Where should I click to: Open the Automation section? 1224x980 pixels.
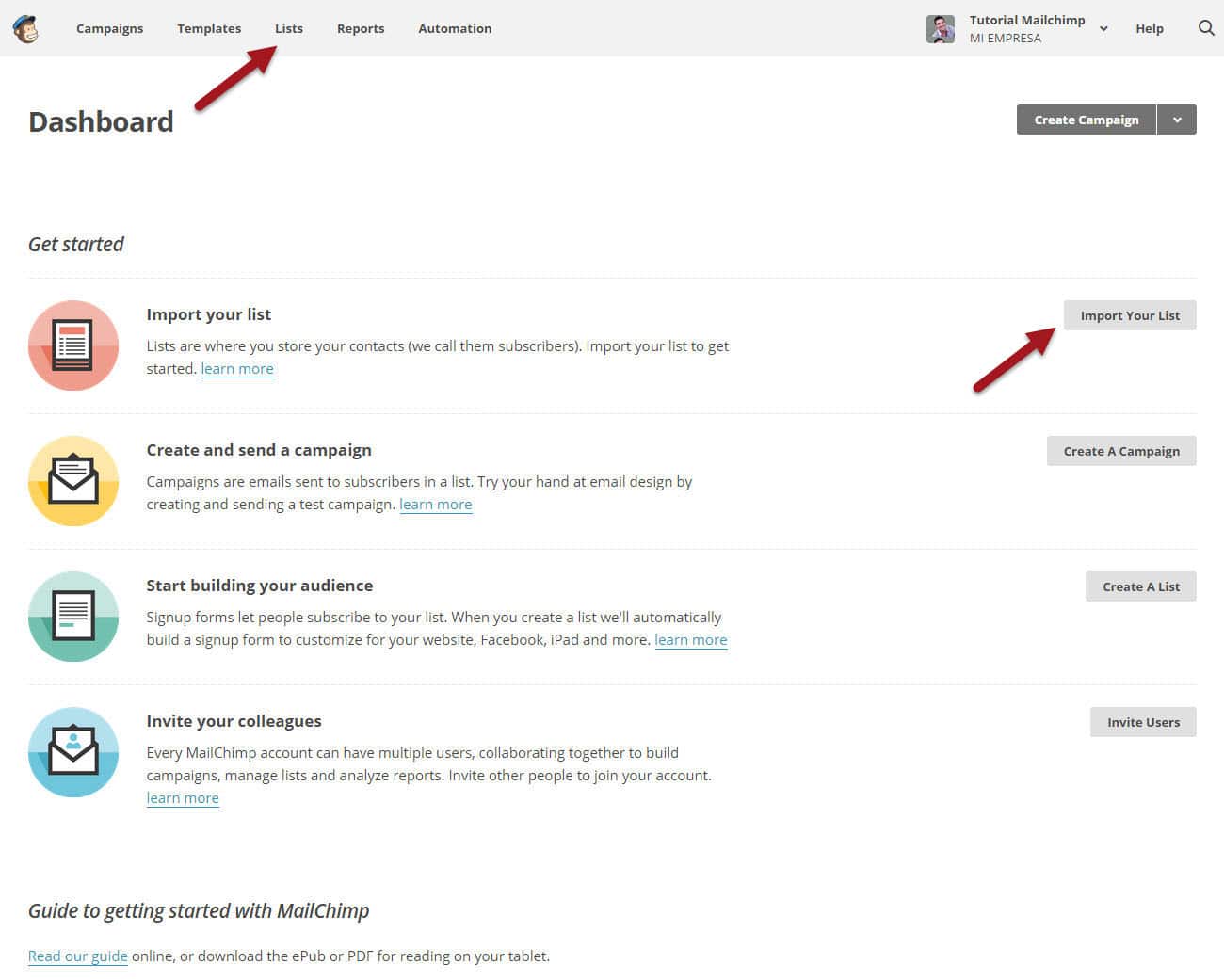point(455,28)
